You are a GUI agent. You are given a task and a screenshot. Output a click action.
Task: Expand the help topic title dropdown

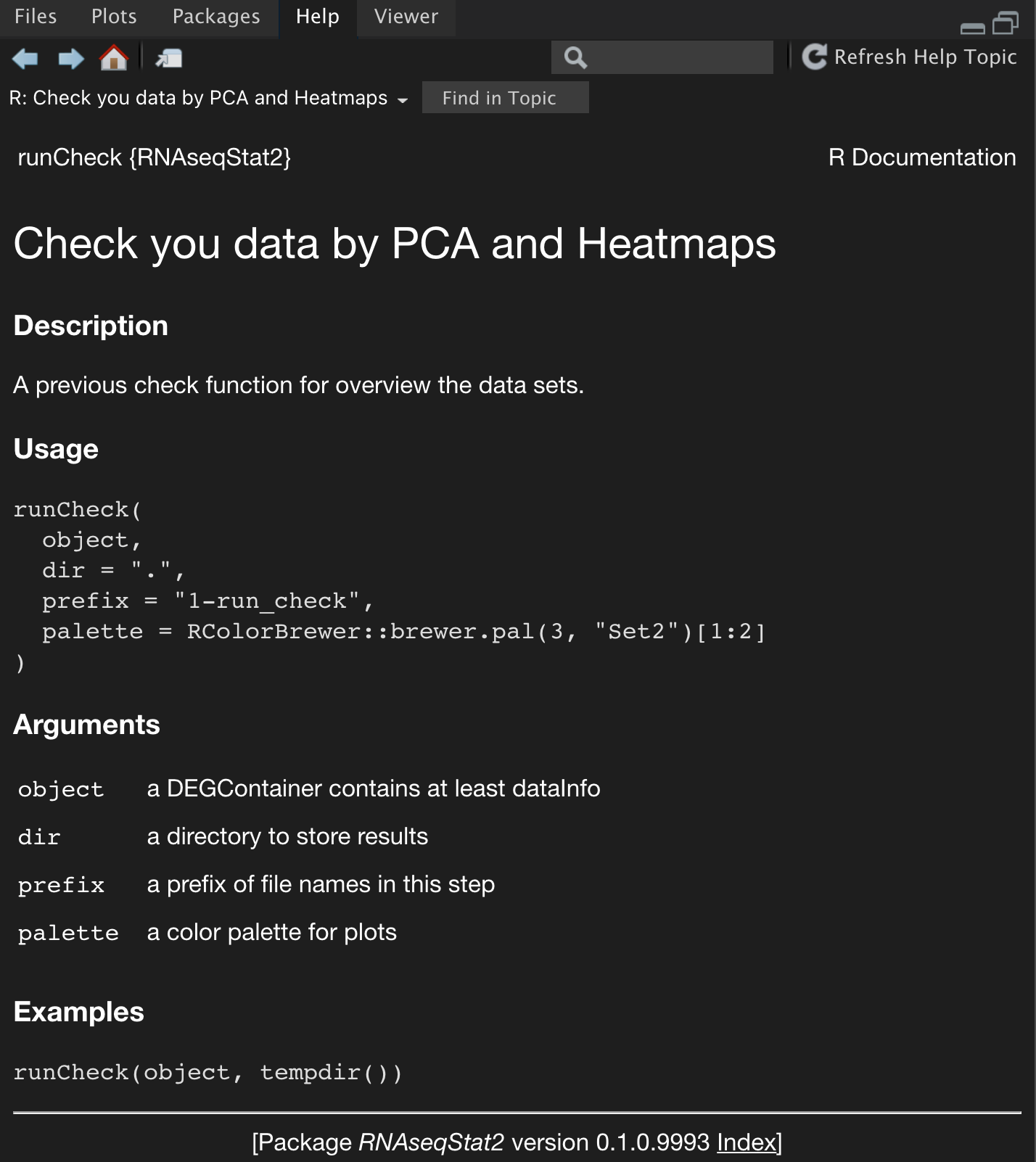[403, 100]
